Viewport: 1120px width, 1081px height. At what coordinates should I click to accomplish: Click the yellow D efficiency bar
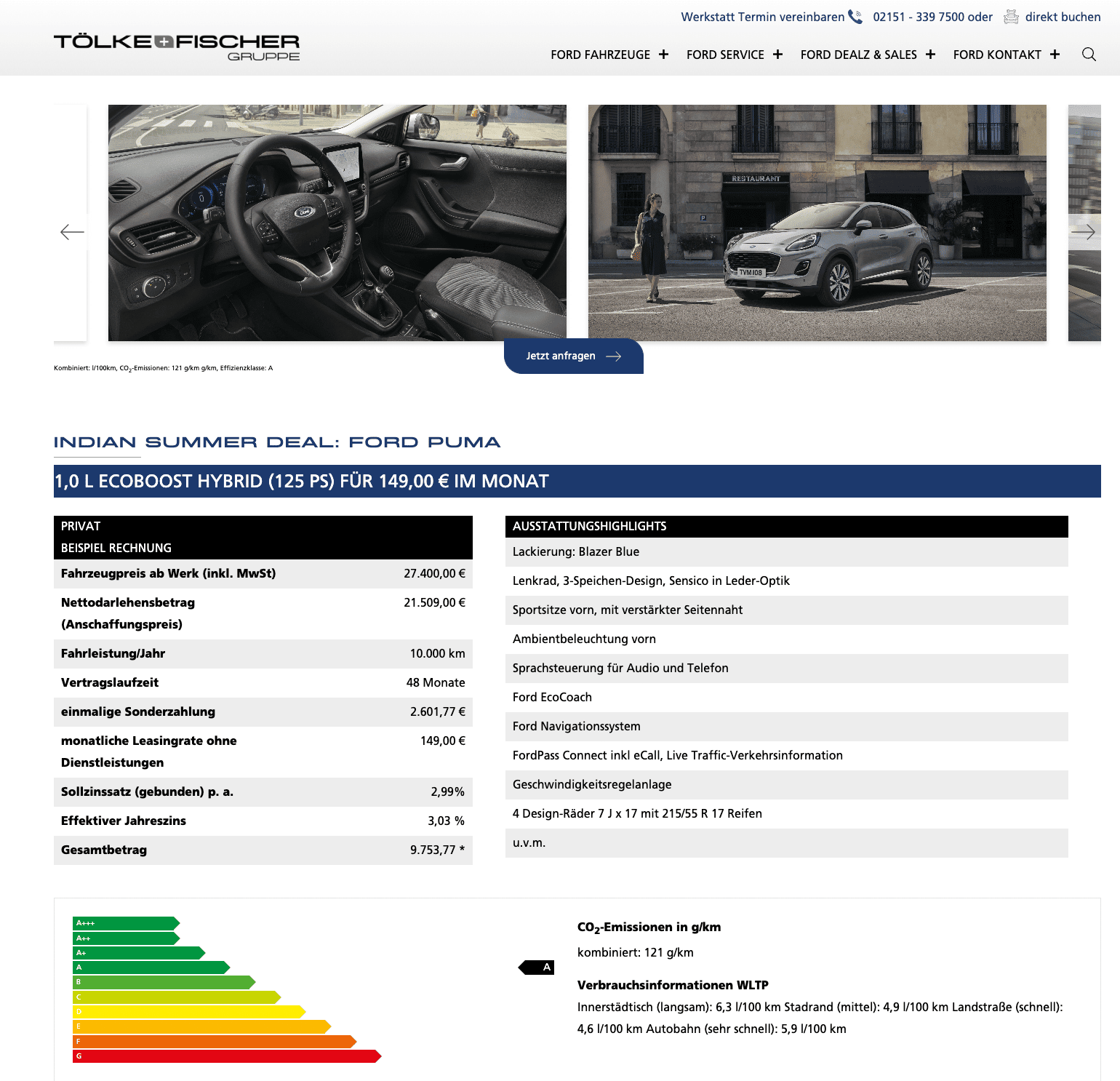pyautogui.click(x=189, y=1012)
